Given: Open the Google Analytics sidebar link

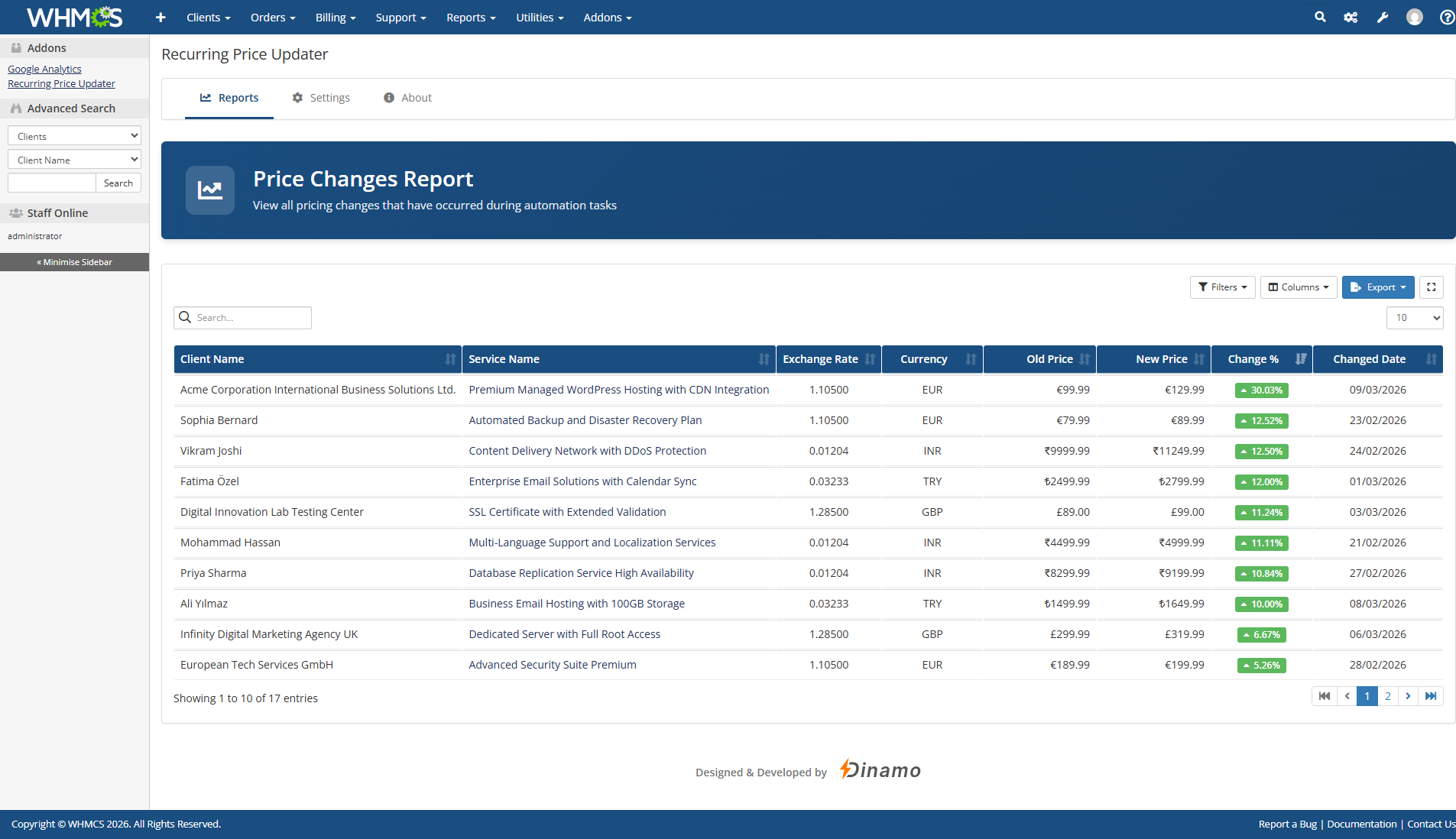Looking at the screenshot, I should point(44,69).
